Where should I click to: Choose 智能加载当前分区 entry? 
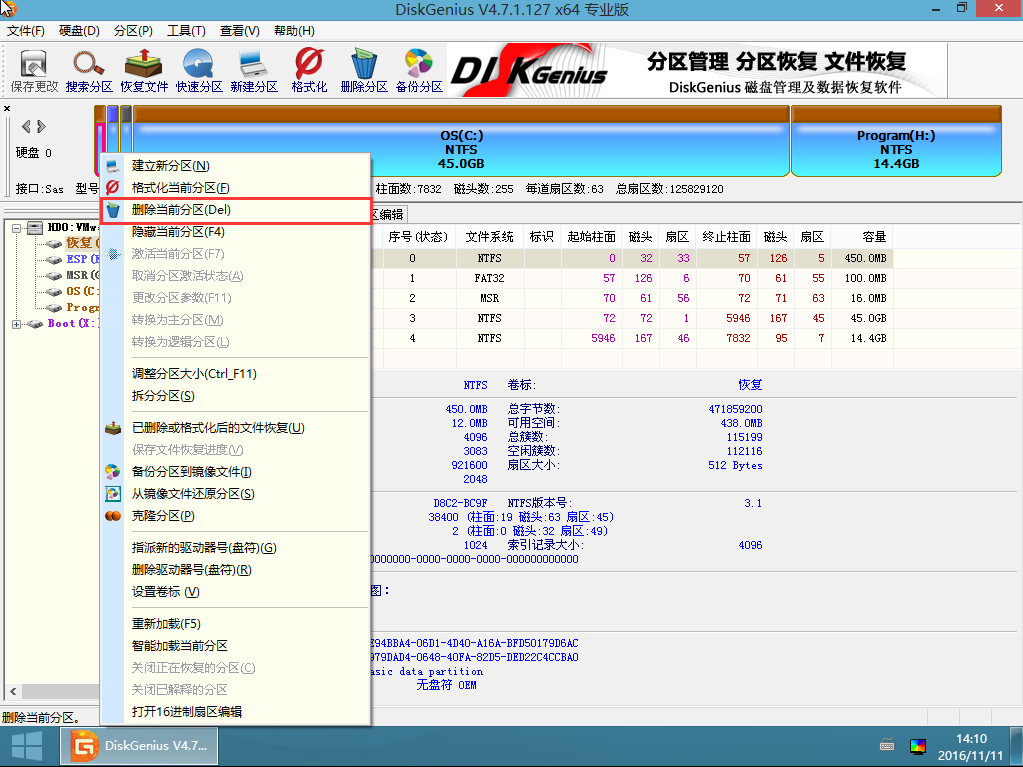(236, 646)
